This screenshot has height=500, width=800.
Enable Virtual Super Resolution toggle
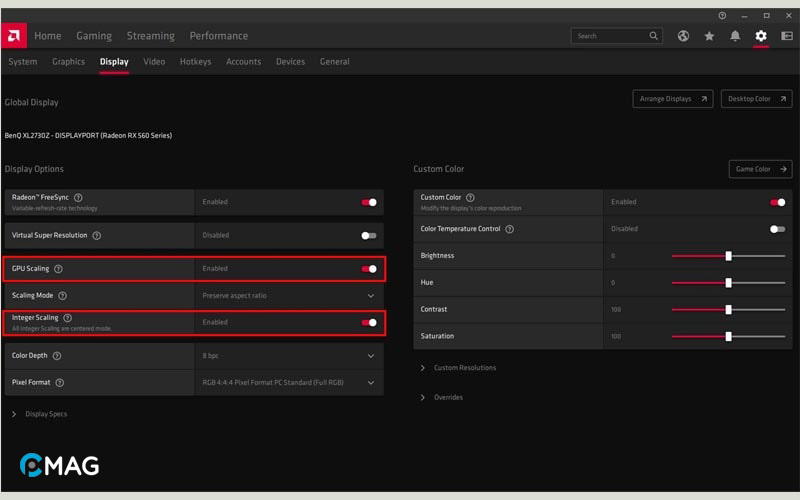(x=369, y=236)
